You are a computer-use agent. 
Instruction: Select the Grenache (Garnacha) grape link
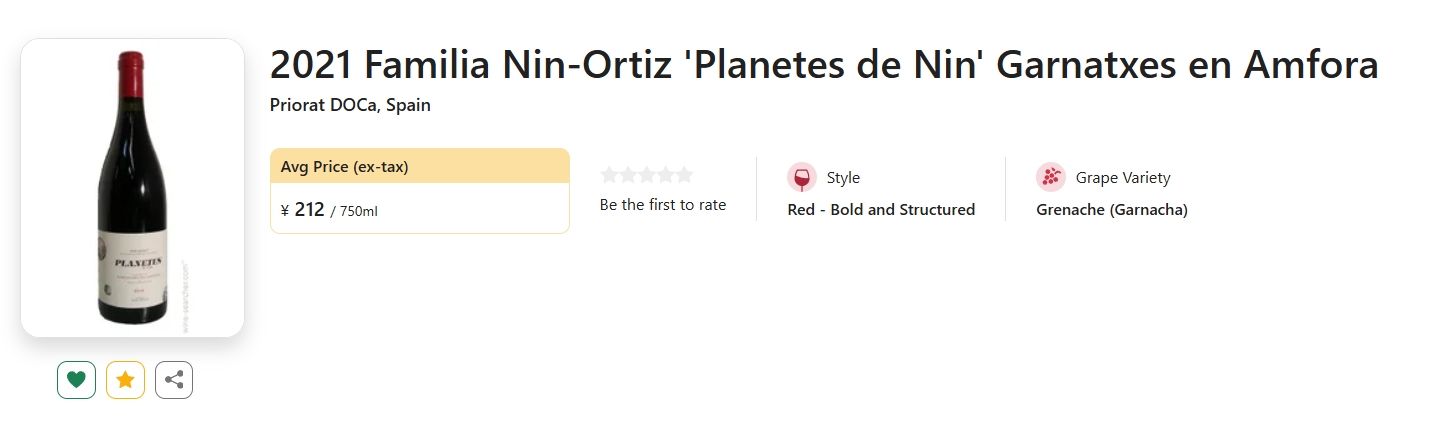coord(1112,210)
